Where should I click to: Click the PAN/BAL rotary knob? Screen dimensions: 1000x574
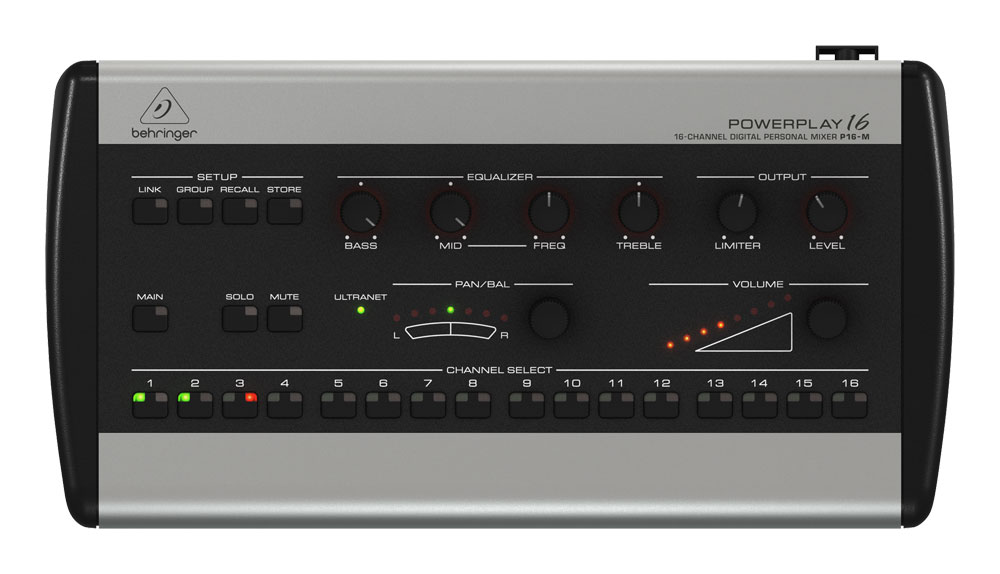tap(549, 318)
